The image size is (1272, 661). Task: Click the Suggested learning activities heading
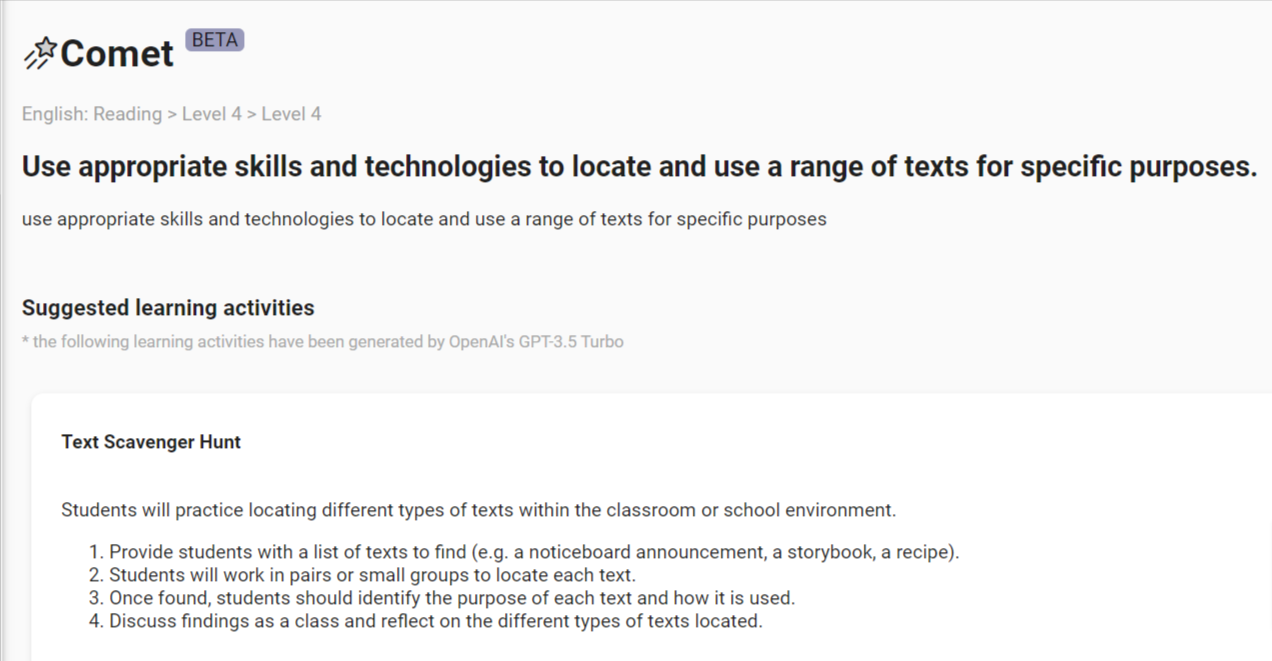coord(168,307)
